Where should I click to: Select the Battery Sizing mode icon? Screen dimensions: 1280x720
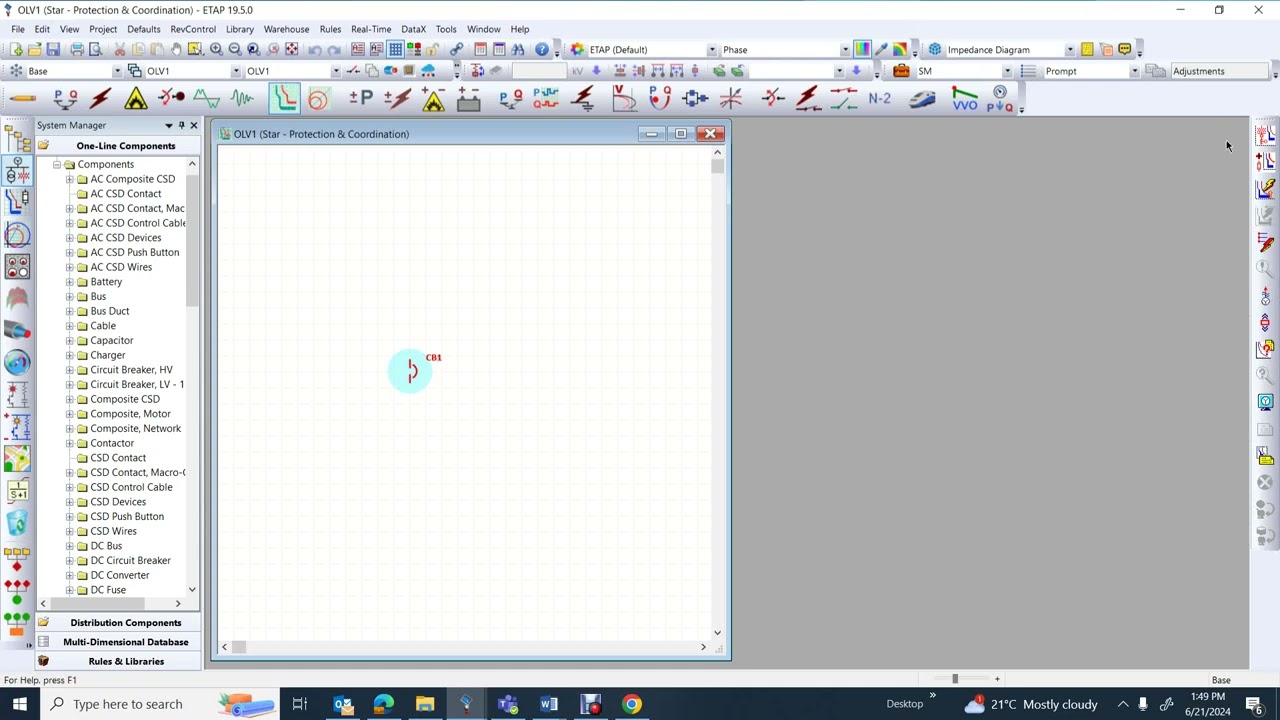pyautogui.click(x=468, y=98)
